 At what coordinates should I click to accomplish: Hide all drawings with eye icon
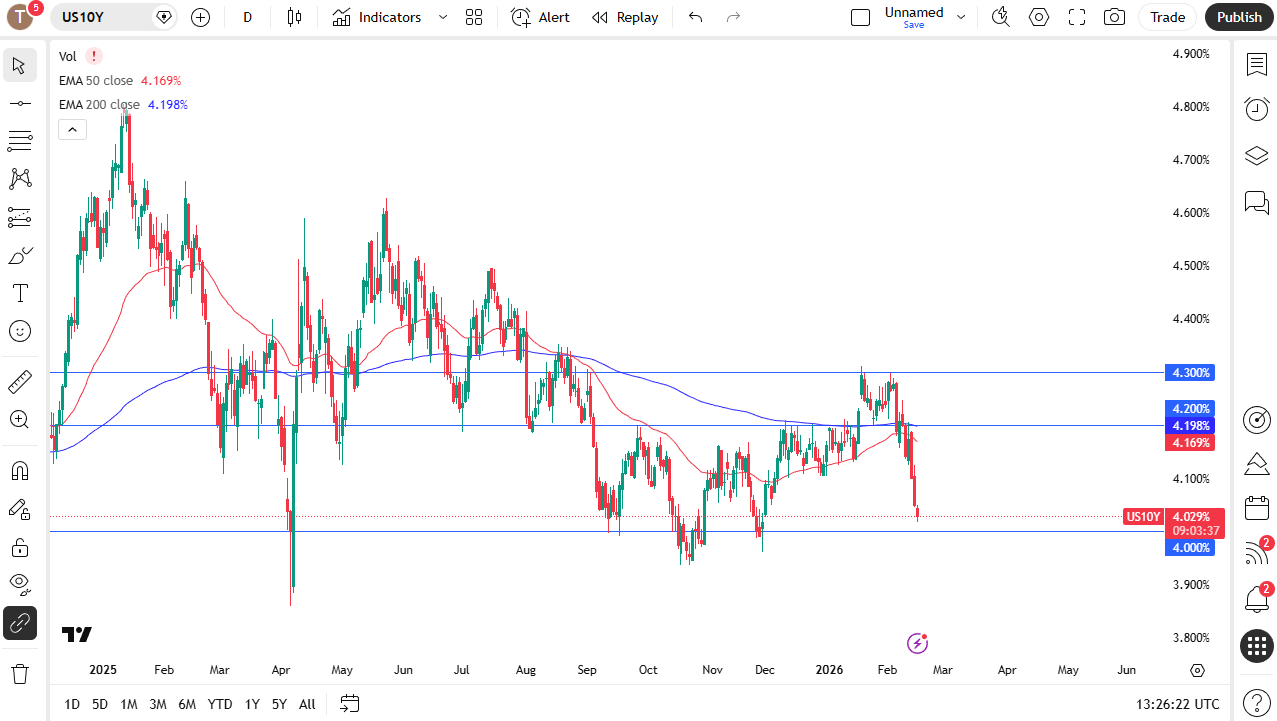pyautogui.click(x=20, y=584)
